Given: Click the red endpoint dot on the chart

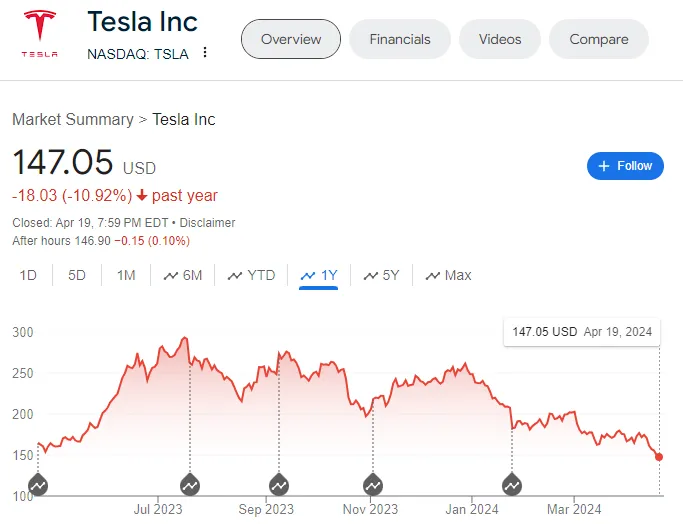Looking at the screenshot, I should (x=659, y=457).
